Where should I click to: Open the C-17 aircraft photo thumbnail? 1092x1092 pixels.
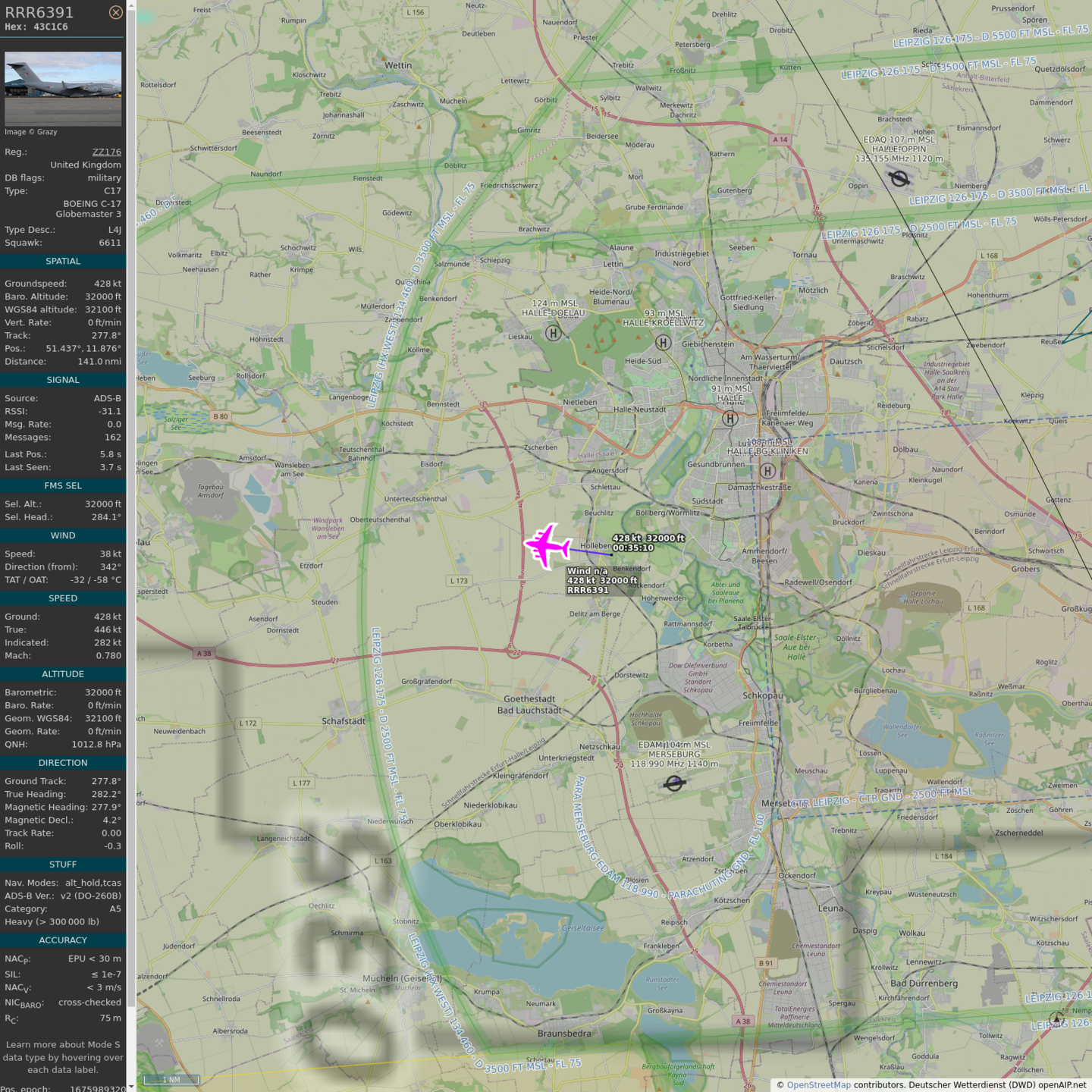click(x=63, y=89)
